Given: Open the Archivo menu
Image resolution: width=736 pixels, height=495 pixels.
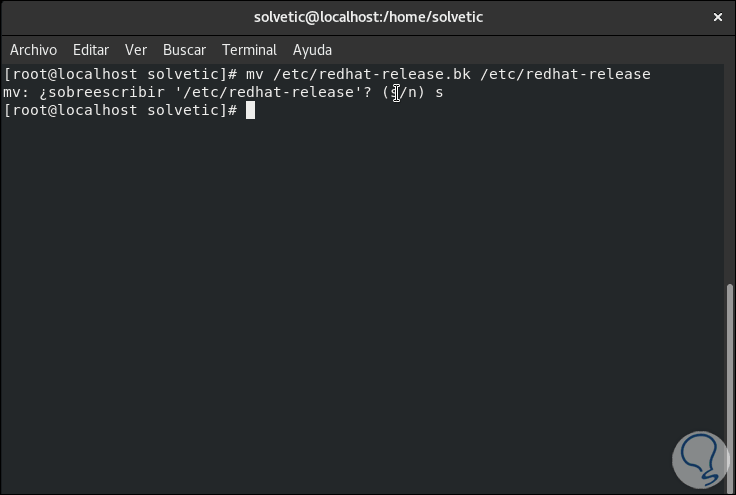Looking at the screenshot, I should pos(33,50).
